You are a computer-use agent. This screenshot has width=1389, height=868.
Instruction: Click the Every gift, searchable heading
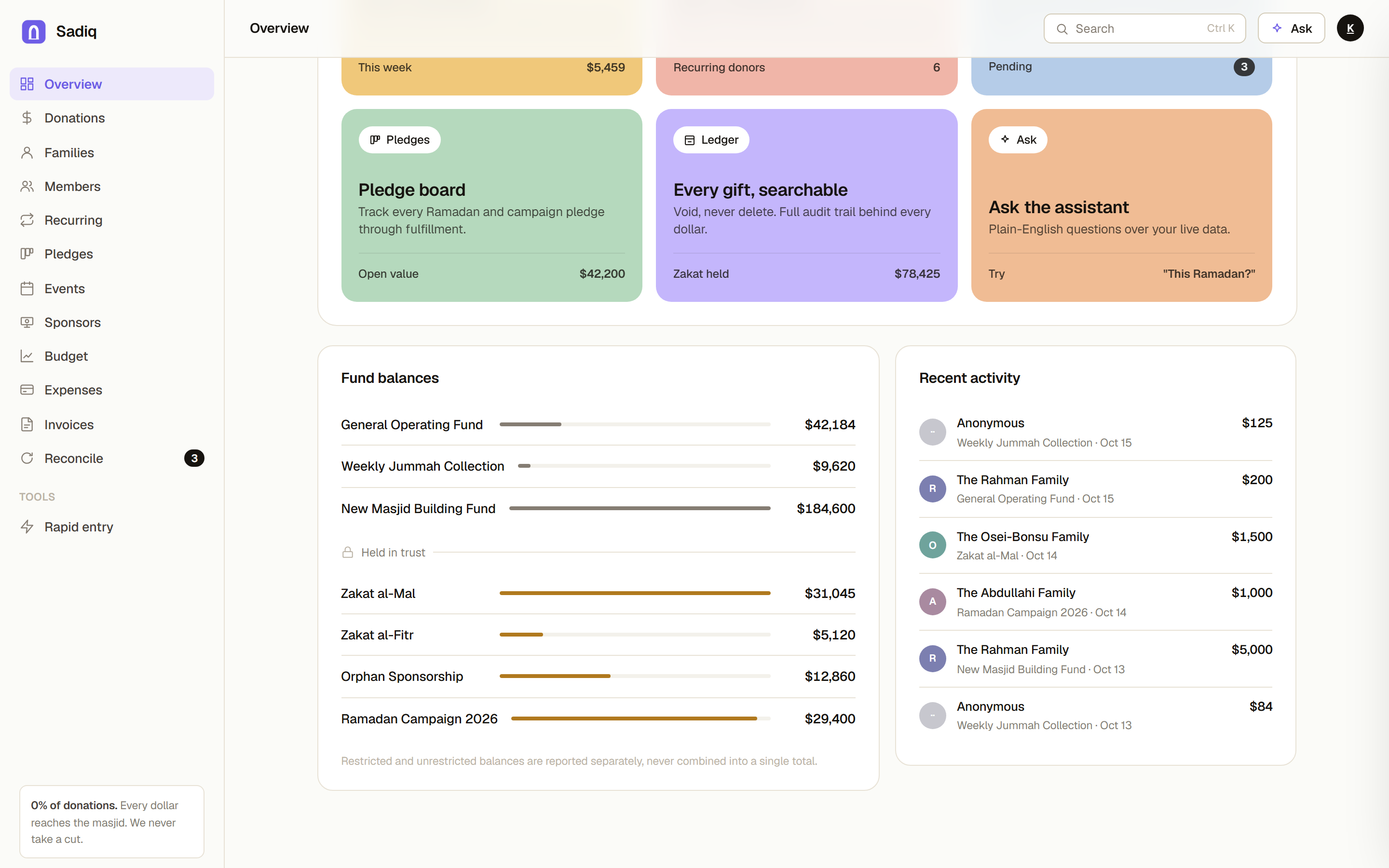pos(760,190)
